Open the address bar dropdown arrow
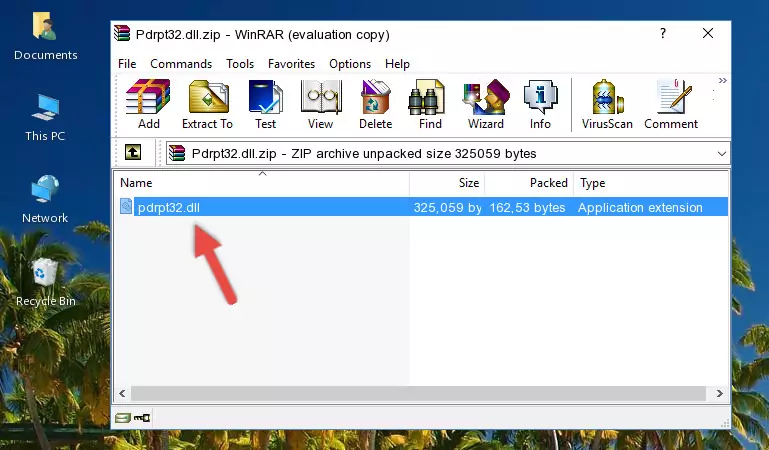This screenshot has height=450, width=769. pyautogui.click(x=721, y=153)
